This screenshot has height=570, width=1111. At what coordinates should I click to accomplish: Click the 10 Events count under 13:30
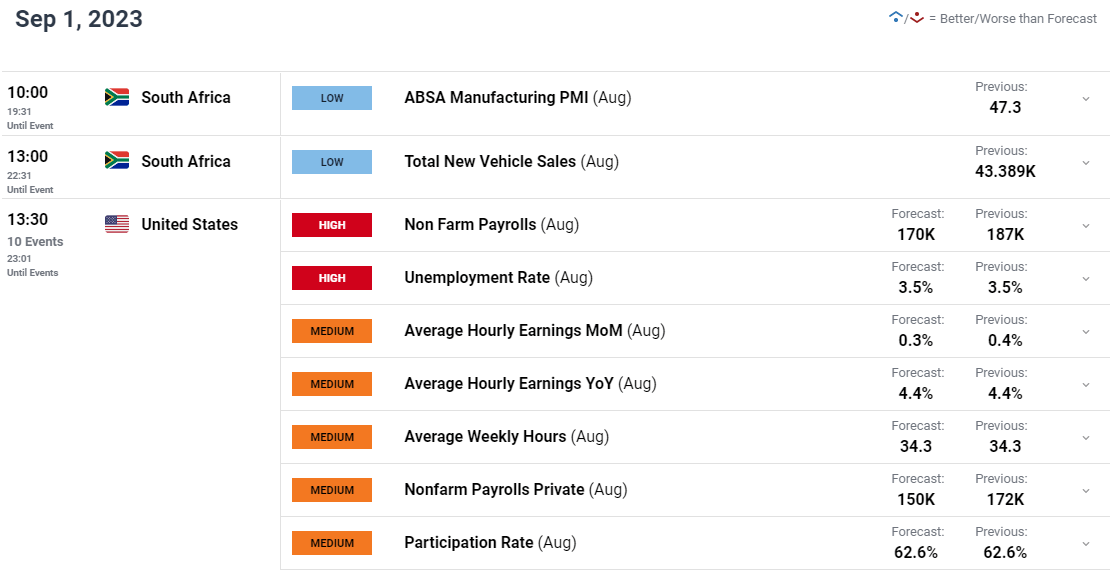pyautogui.click(x=35, y=242)
